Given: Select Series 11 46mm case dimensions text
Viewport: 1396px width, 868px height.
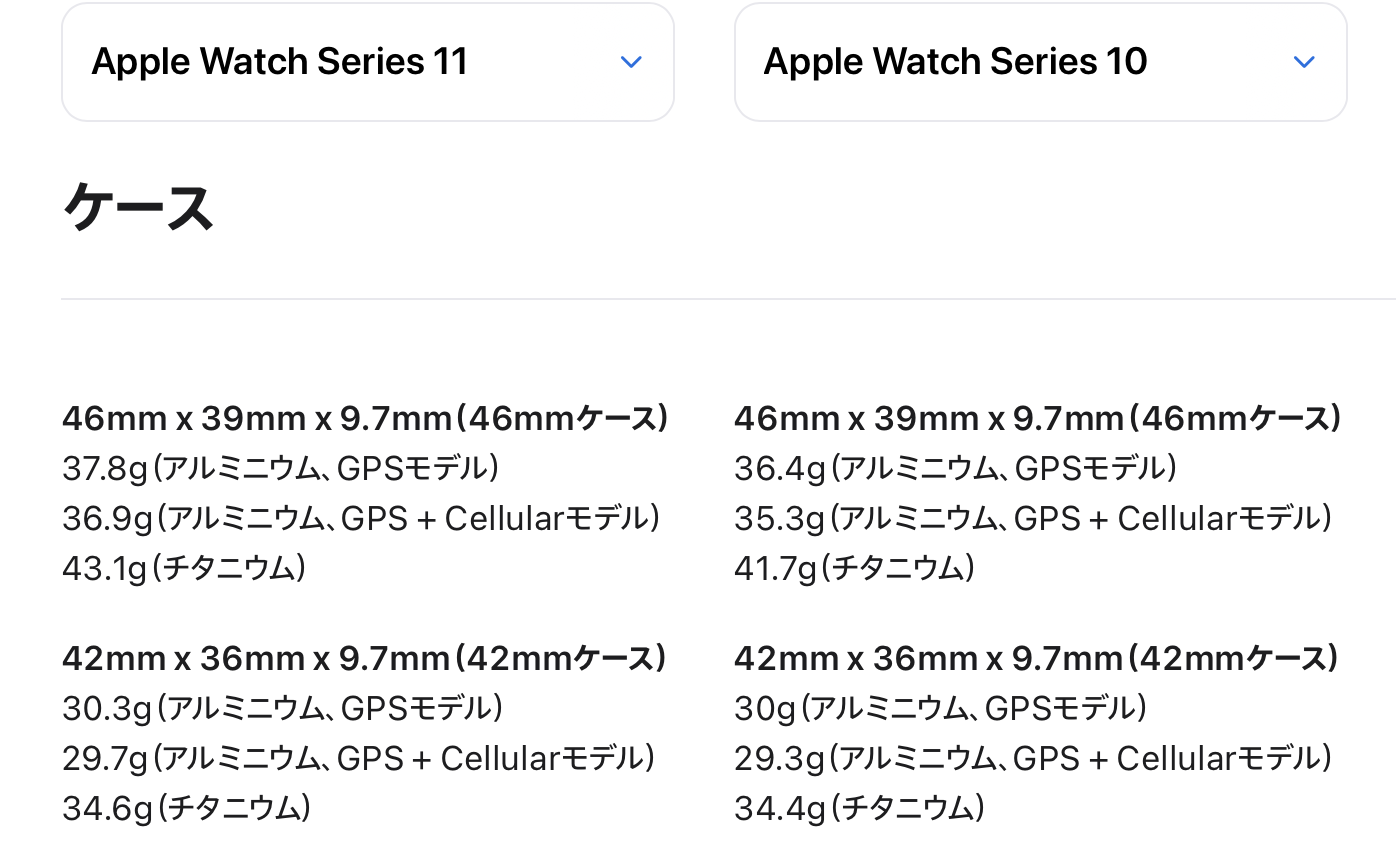Looking at the screenshot, I should pyautogui.click(x=365, y=418).
